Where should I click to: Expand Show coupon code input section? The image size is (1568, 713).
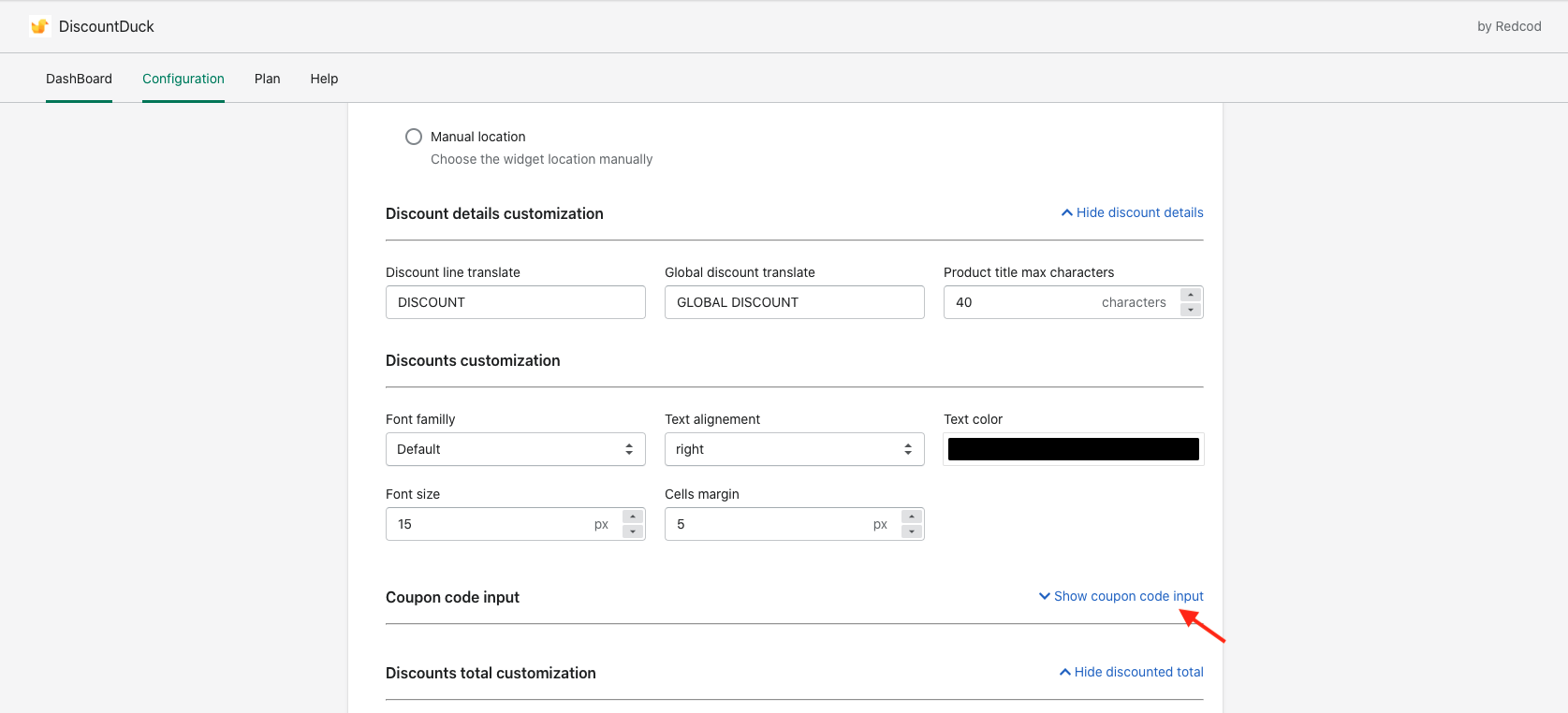pyautogui.click(x=1121, y=596)
